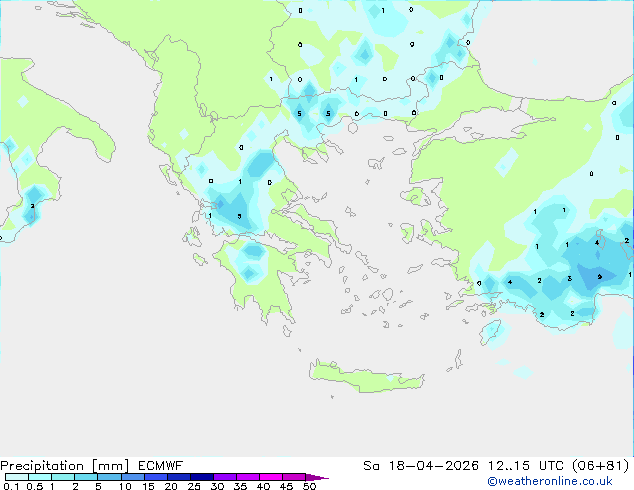Click the 'Precipitation [mm]' title text
634x490 pixels.
(64, 466)
